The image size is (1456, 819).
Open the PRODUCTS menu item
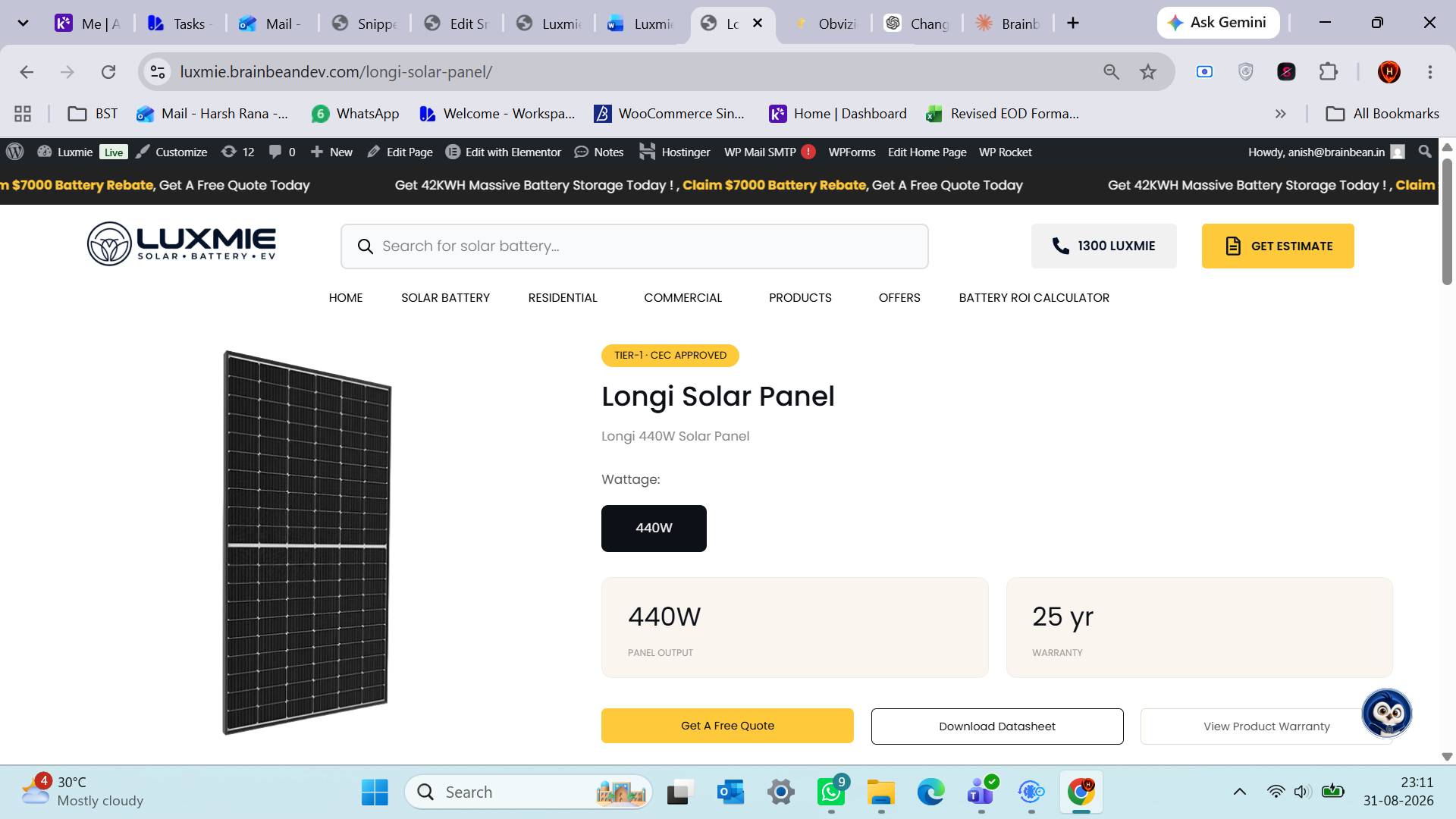pos(800,297)
